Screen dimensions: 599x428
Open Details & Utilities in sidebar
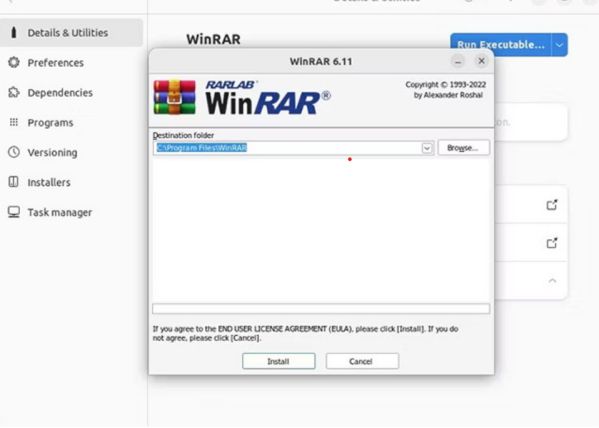coord(71,33)
